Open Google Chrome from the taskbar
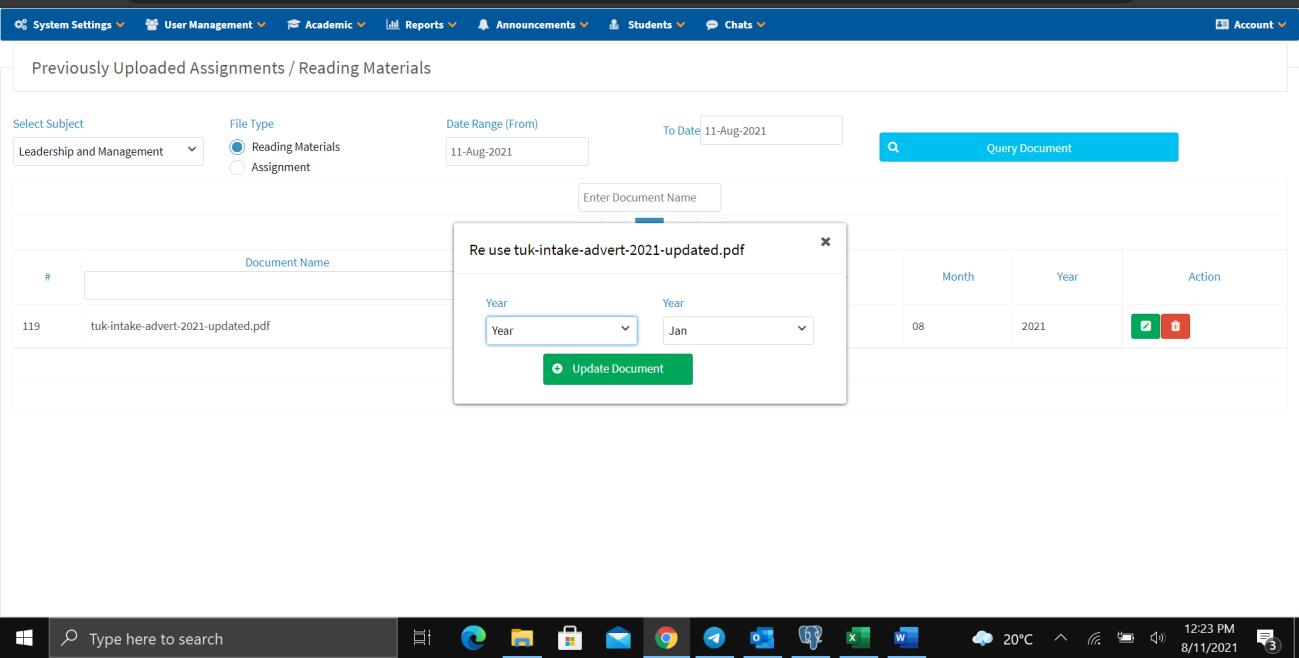Image resolution: width=1299 pixels, height=658 pixels. click(x=664, y=638)
